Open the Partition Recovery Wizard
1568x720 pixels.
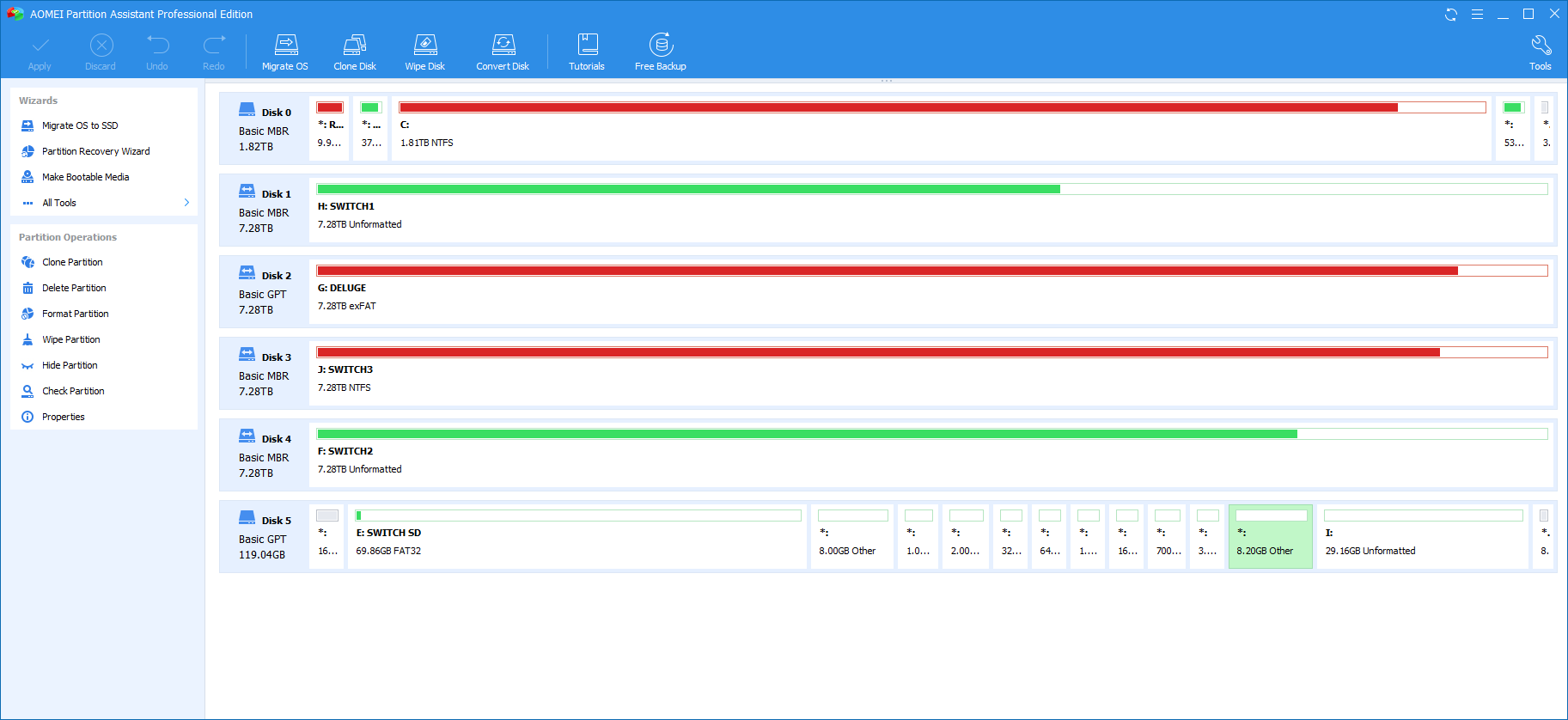point(95,151)
